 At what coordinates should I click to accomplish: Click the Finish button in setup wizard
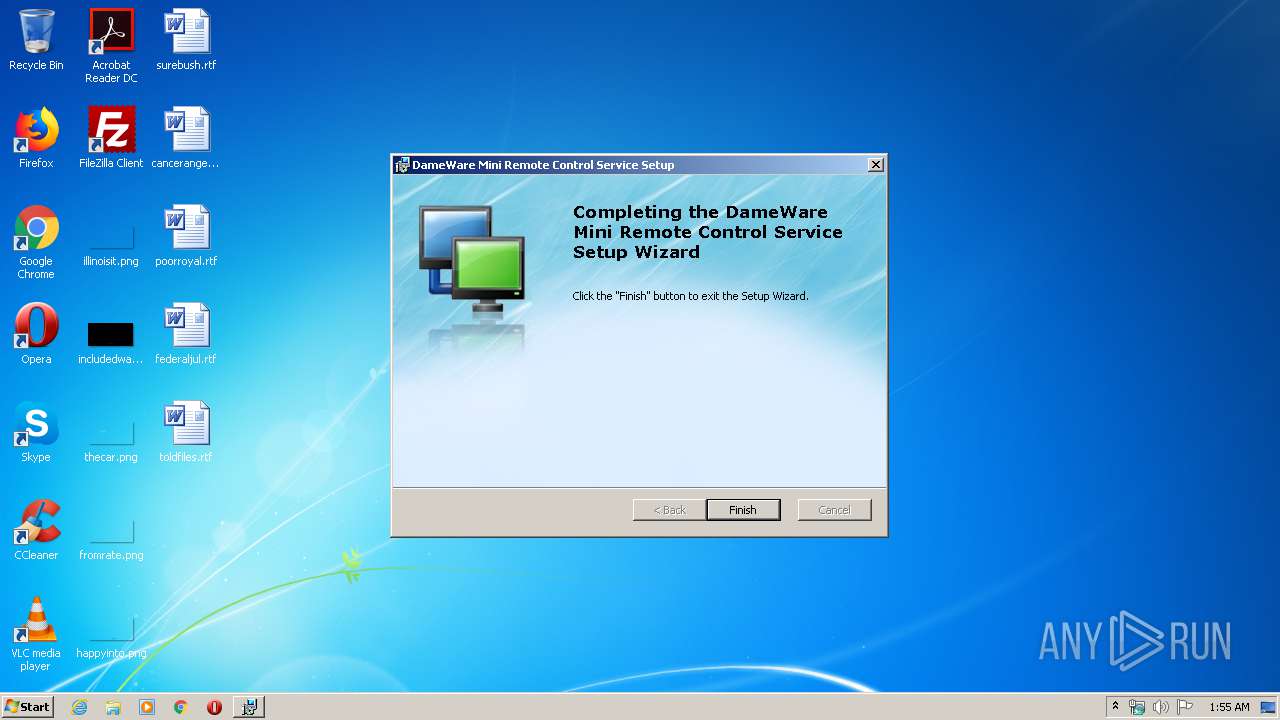pos(743,510)
